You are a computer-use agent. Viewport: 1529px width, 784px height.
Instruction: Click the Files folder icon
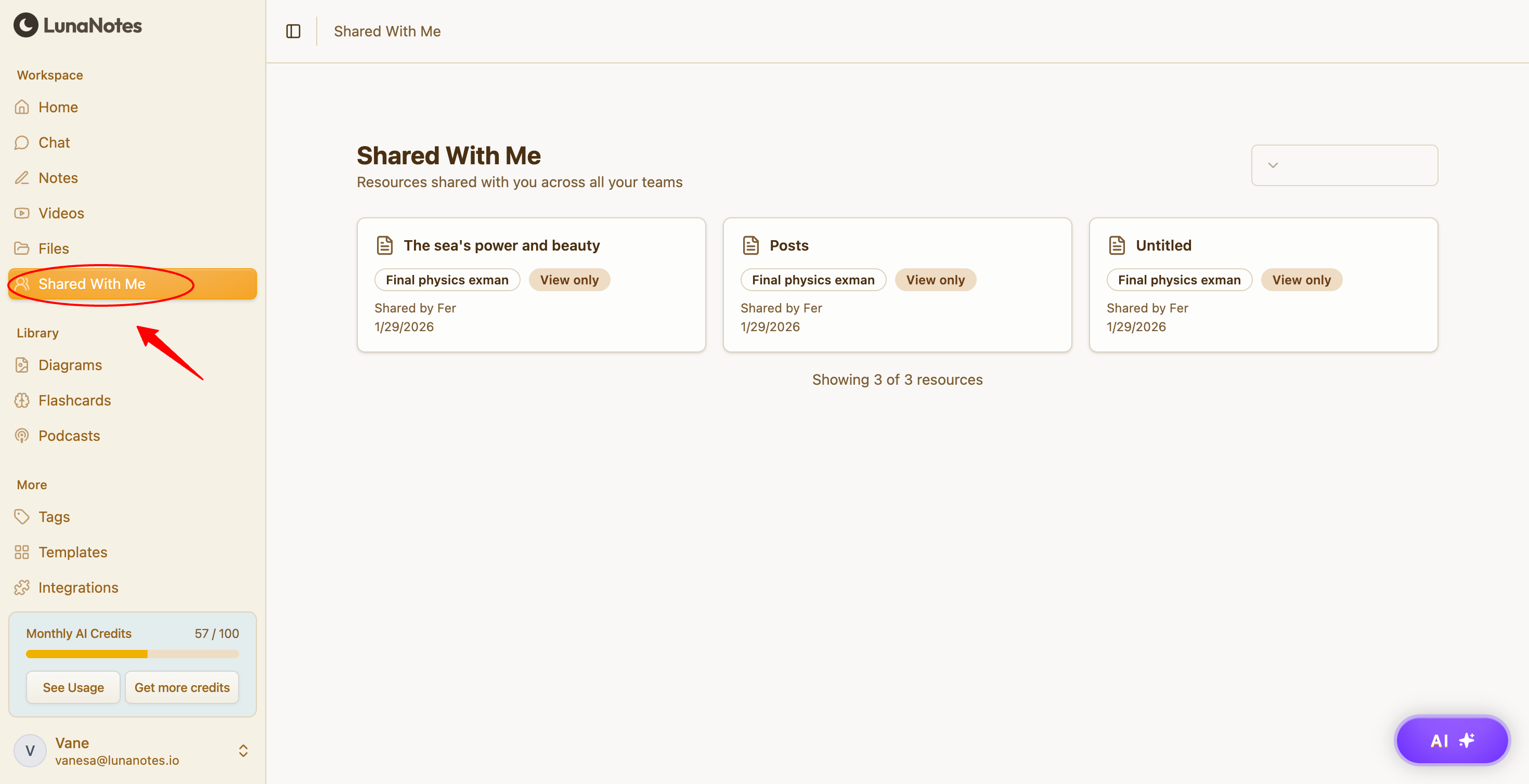click(22, 248)
